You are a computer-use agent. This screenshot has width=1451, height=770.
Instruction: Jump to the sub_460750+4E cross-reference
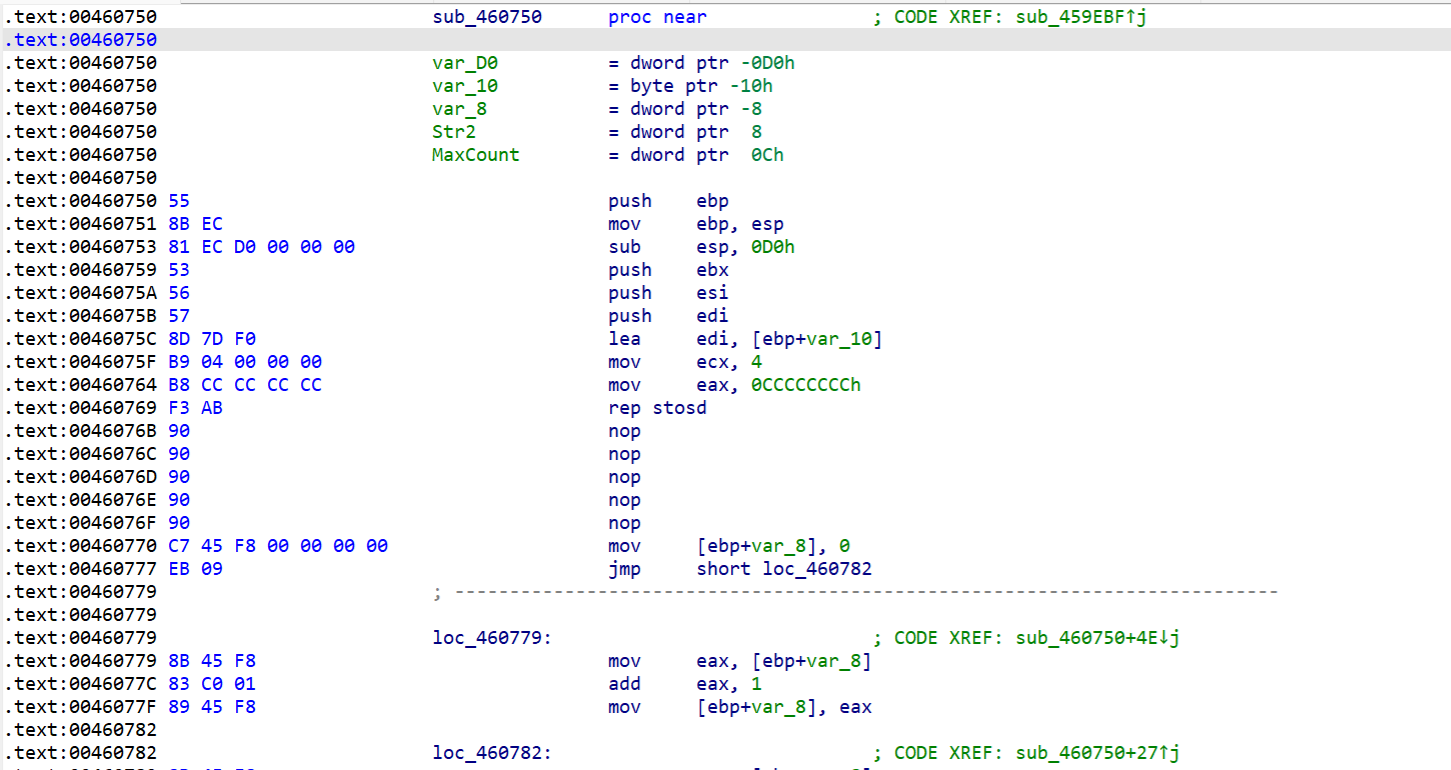(1098, 638)
